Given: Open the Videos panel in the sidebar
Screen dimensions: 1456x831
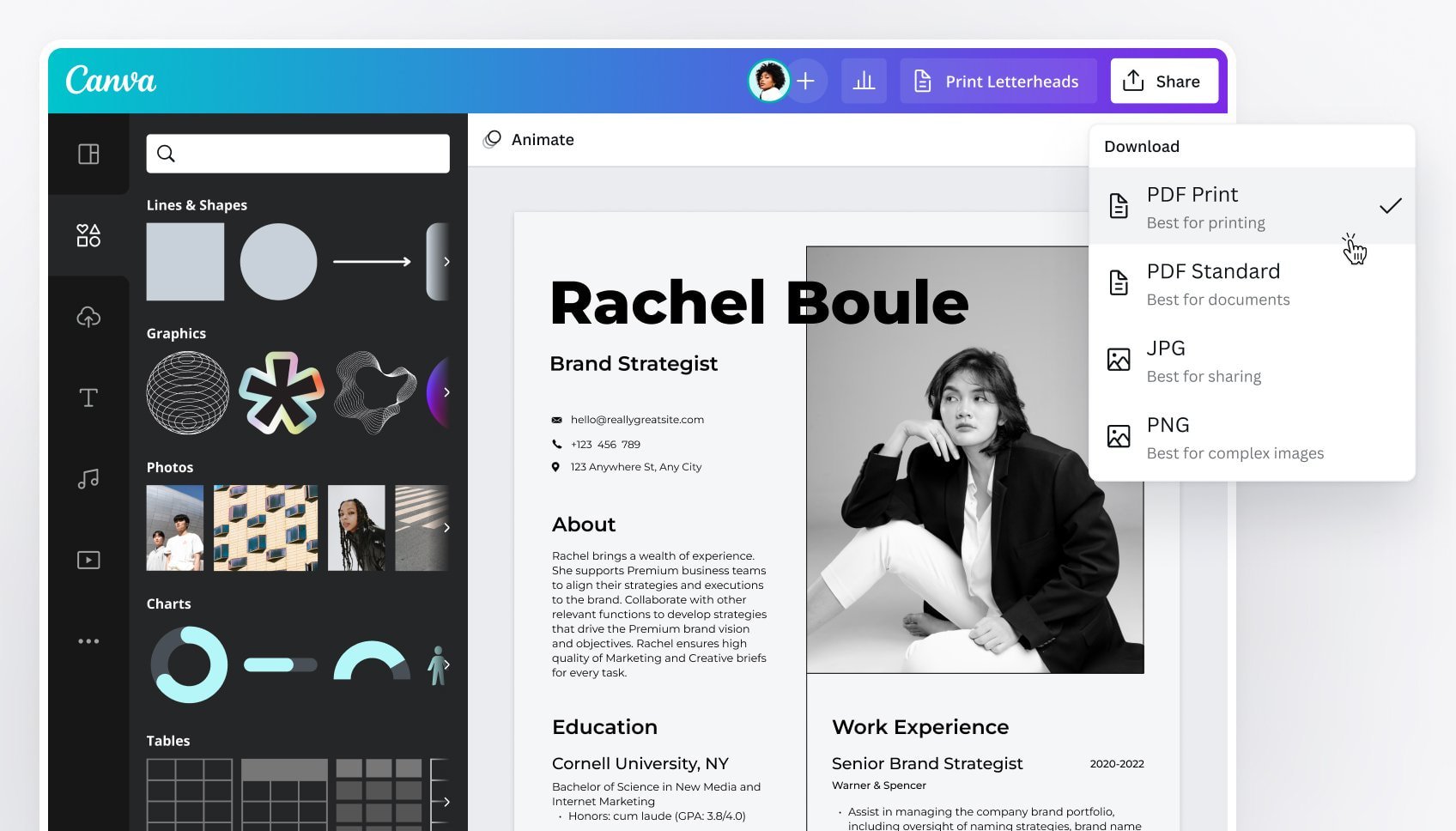Looking at the screenshot, I should [x=88, y=559].
